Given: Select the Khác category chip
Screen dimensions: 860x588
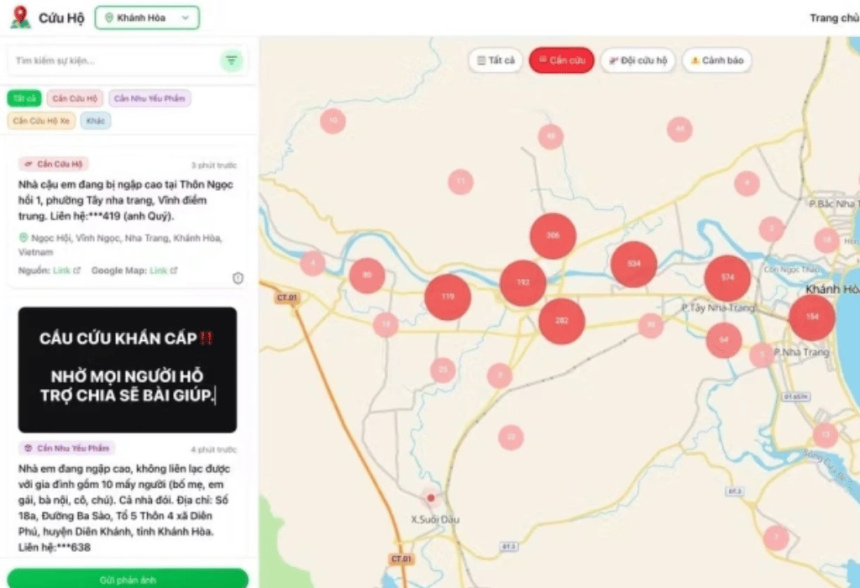Looking at the screenshot, I should point(96,120).
